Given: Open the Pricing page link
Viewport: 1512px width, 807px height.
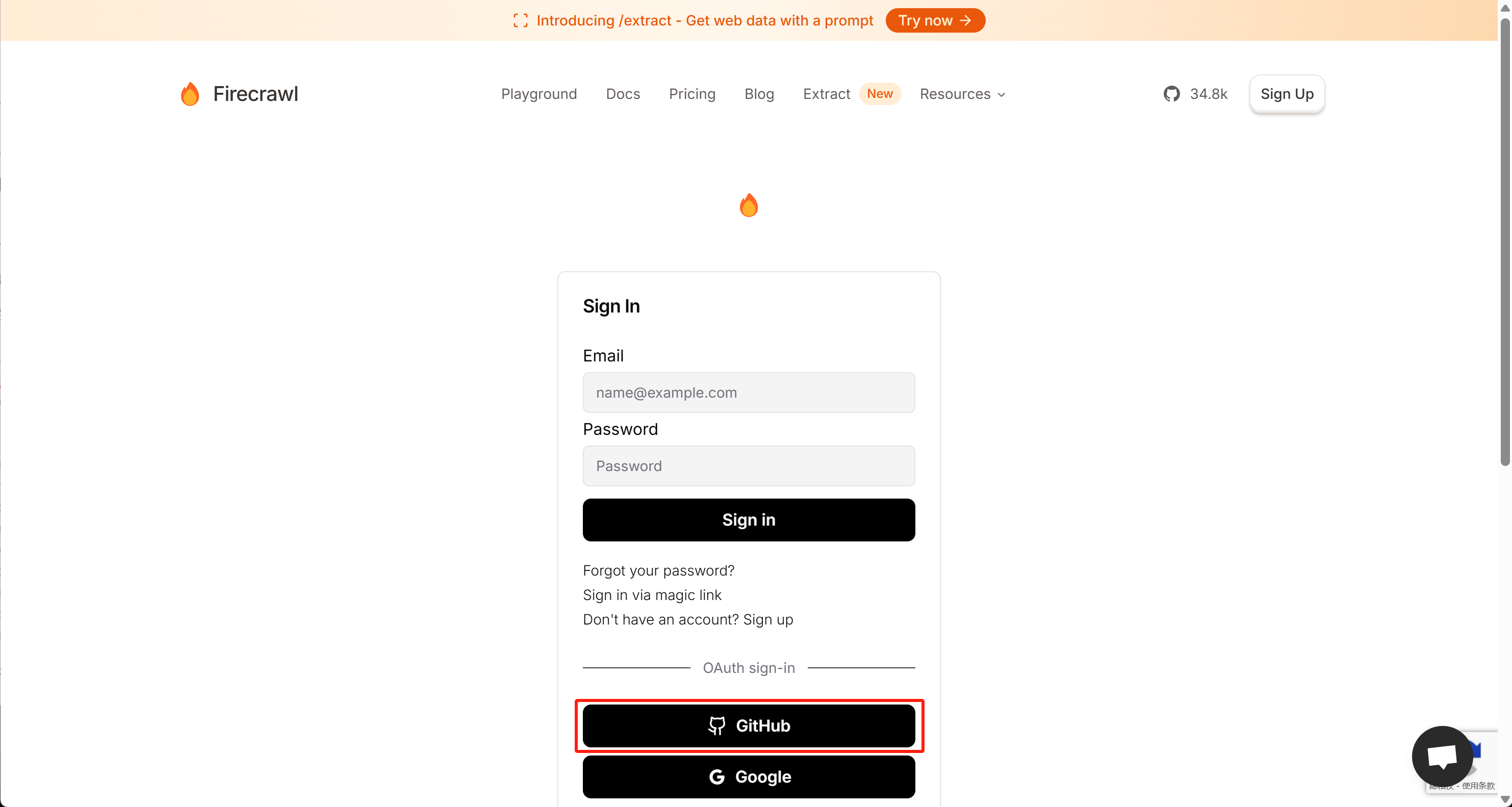Looking at the screenshot, I should (x=692, y=94).
